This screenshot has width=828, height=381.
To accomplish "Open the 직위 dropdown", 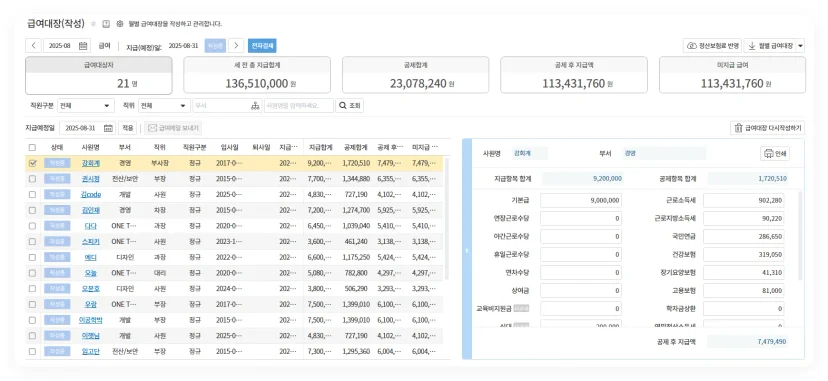I will pos(164,106).
